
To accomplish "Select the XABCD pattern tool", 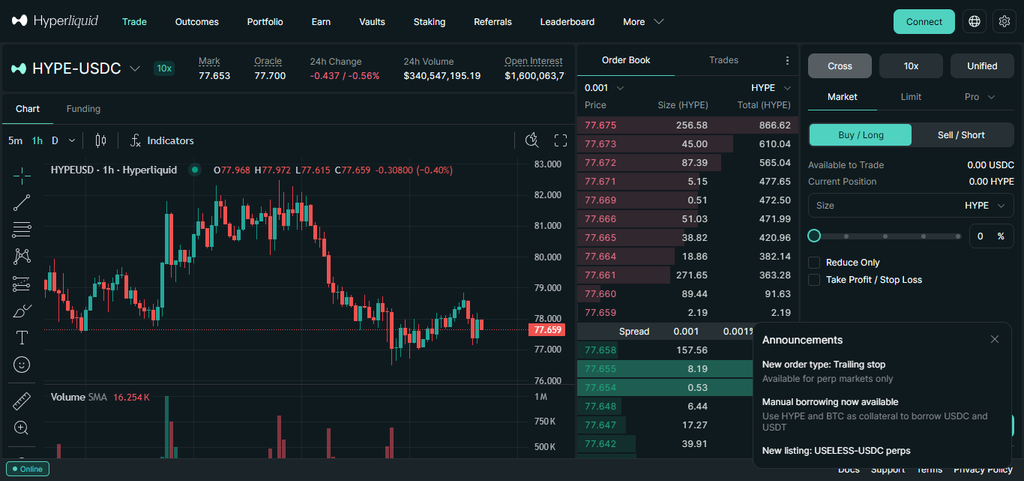I will click(x=22, y=256).
